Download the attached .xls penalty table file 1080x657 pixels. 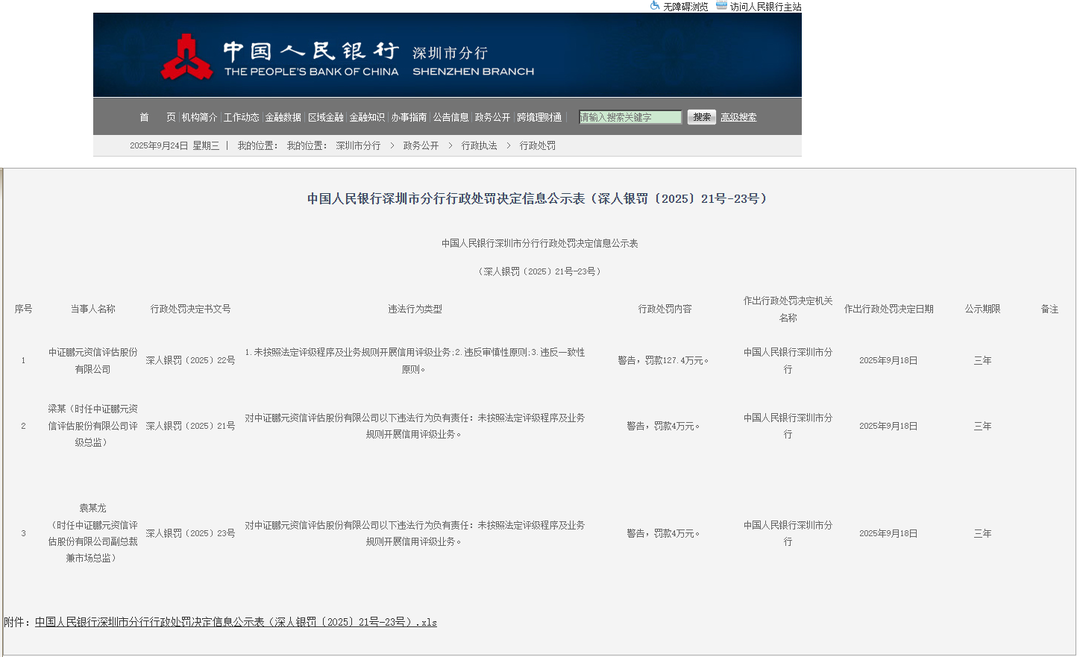236,622
